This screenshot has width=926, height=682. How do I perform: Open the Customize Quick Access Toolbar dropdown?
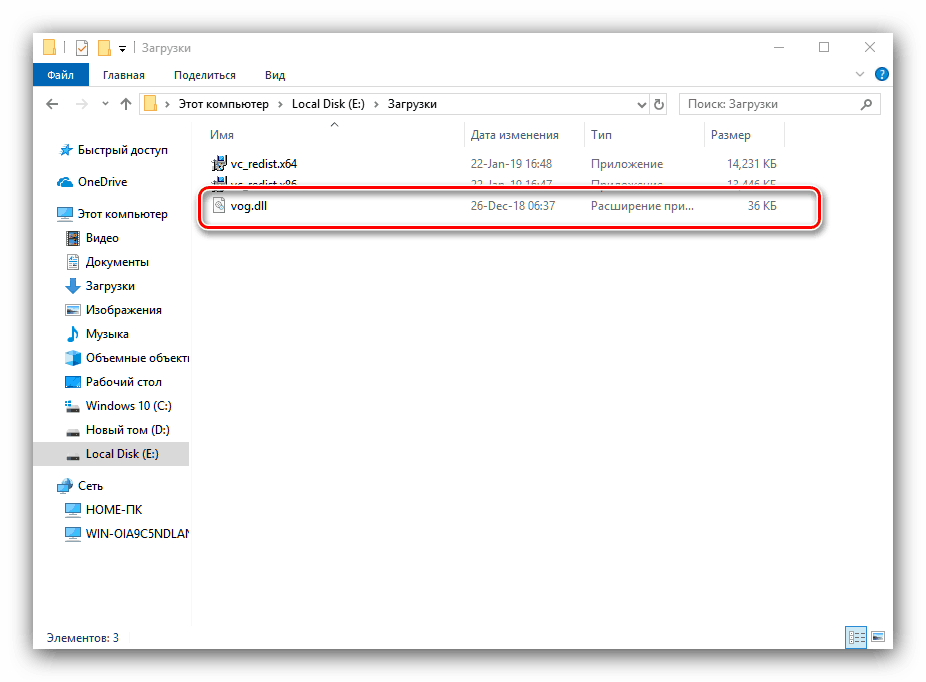[122, 49]
